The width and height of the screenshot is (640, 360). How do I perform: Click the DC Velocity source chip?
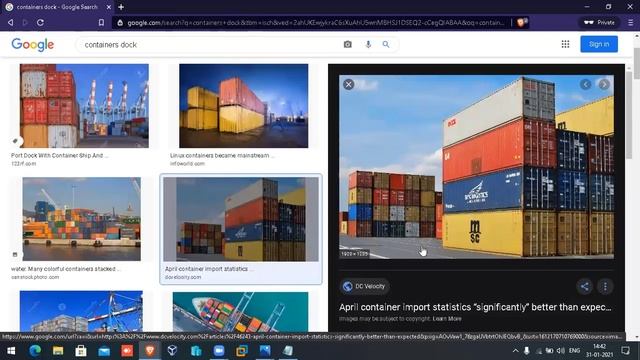(364, 287)
